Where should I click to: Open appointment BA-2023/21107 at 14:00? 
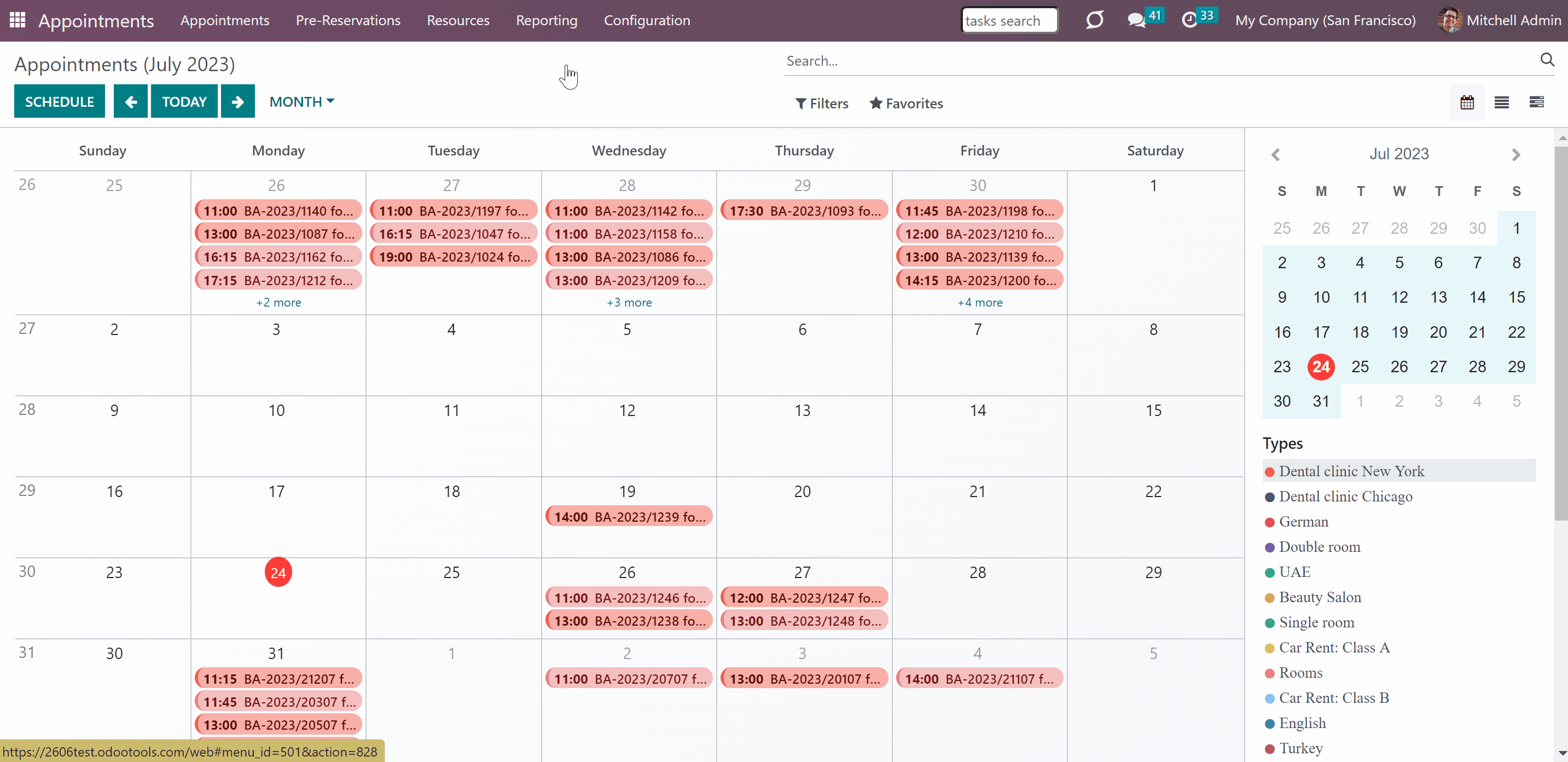coord(979,679)
